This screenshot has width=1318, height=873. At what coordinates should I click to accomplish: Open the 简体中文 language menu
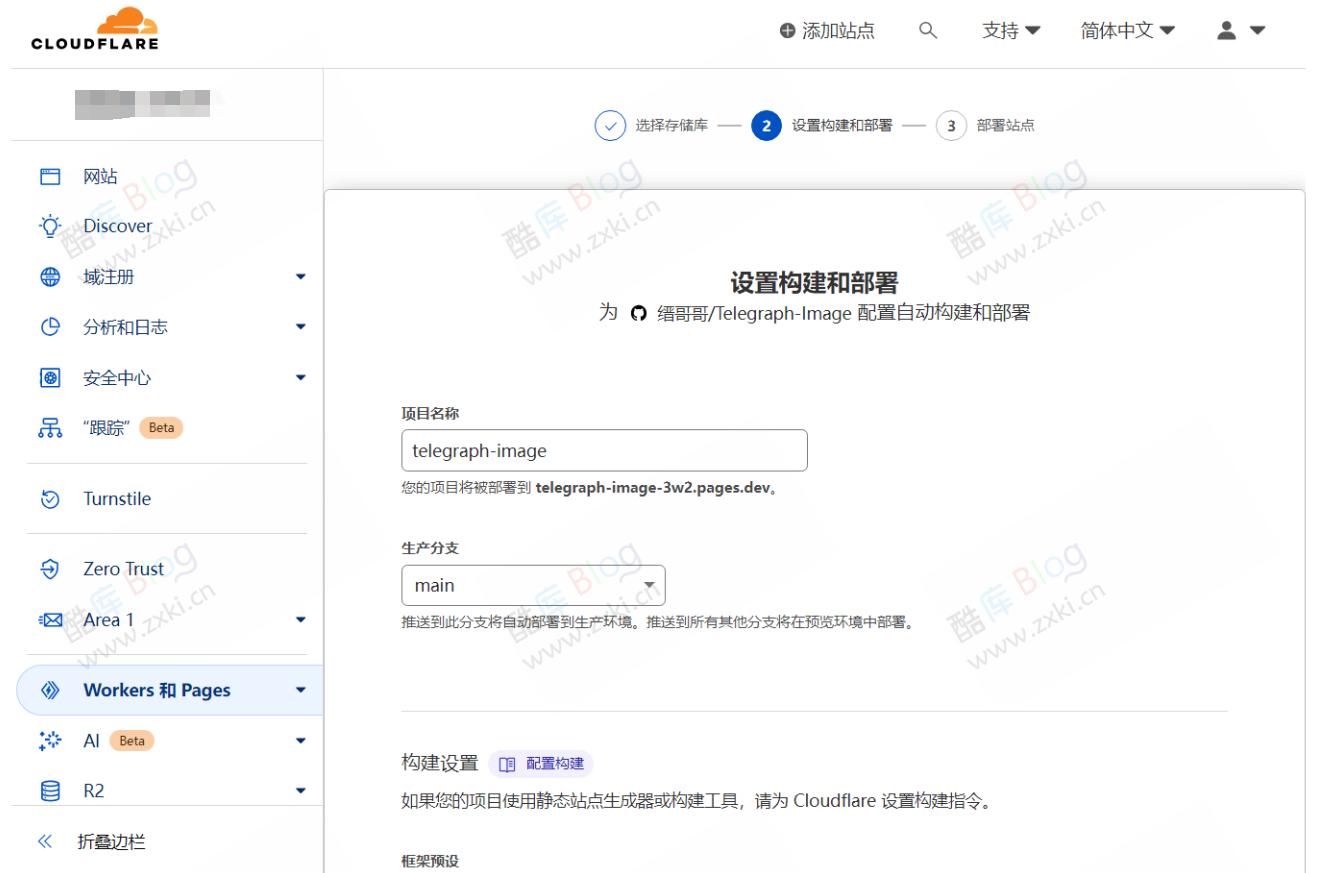(x=1121, y=30)
